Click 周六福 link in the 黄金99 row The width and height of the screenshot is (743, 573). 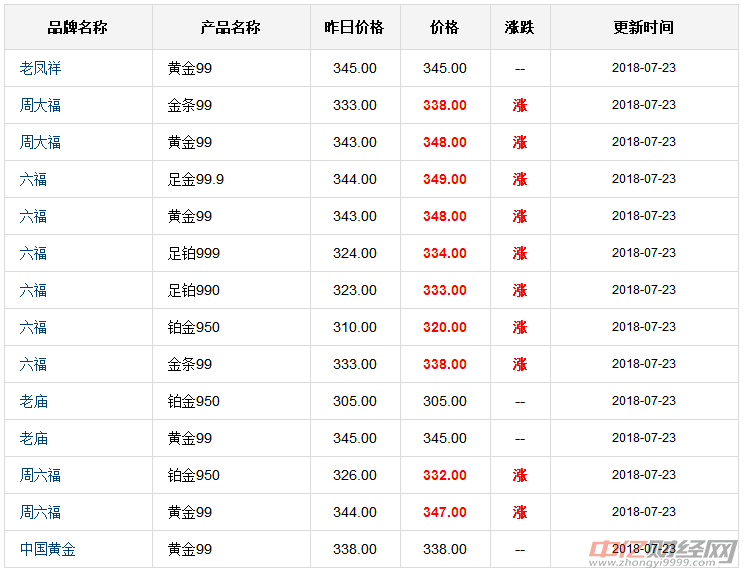(x=40, y=512)
